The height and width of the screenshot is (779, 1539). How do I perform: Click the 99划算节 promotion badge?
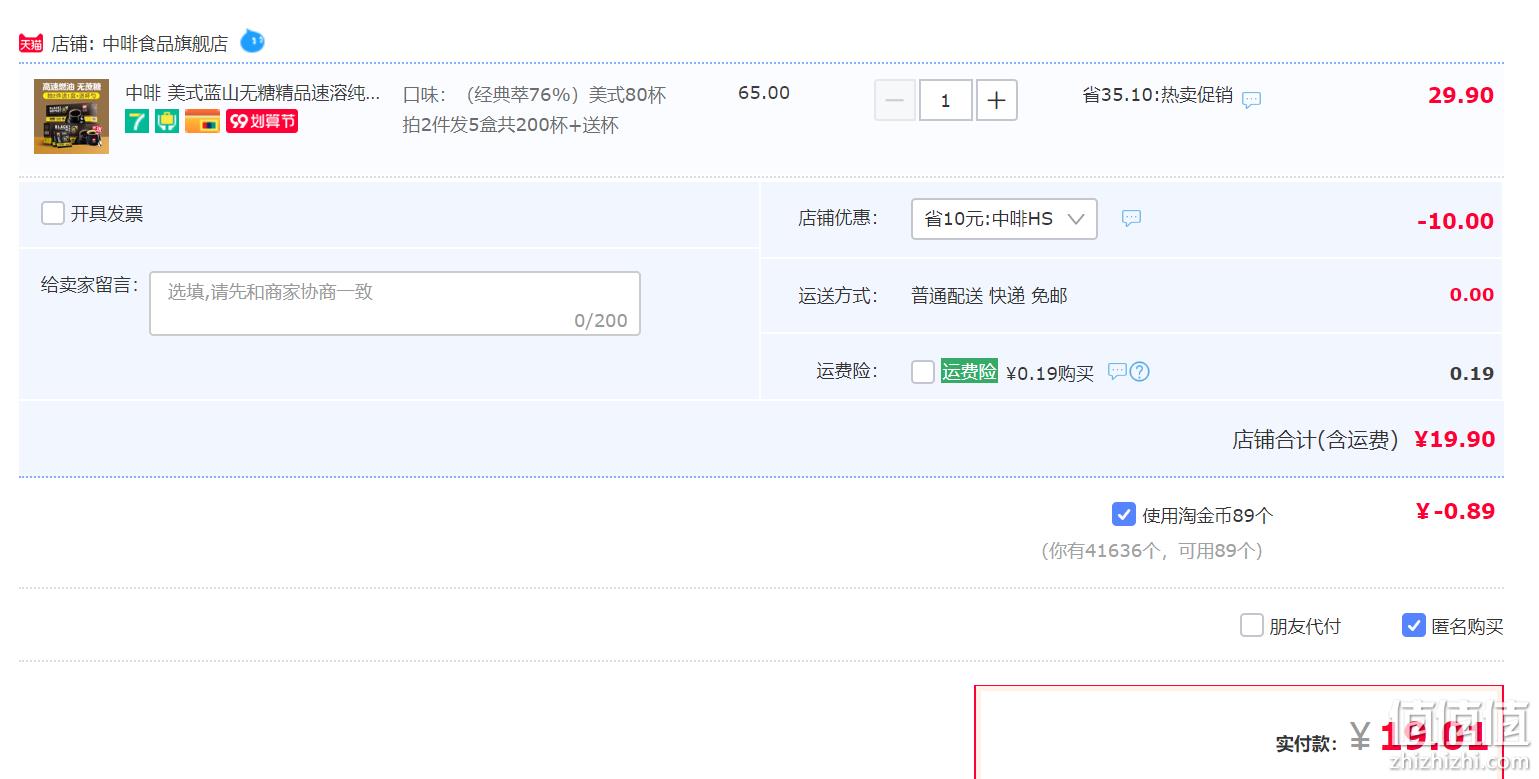tap(262, 121)
